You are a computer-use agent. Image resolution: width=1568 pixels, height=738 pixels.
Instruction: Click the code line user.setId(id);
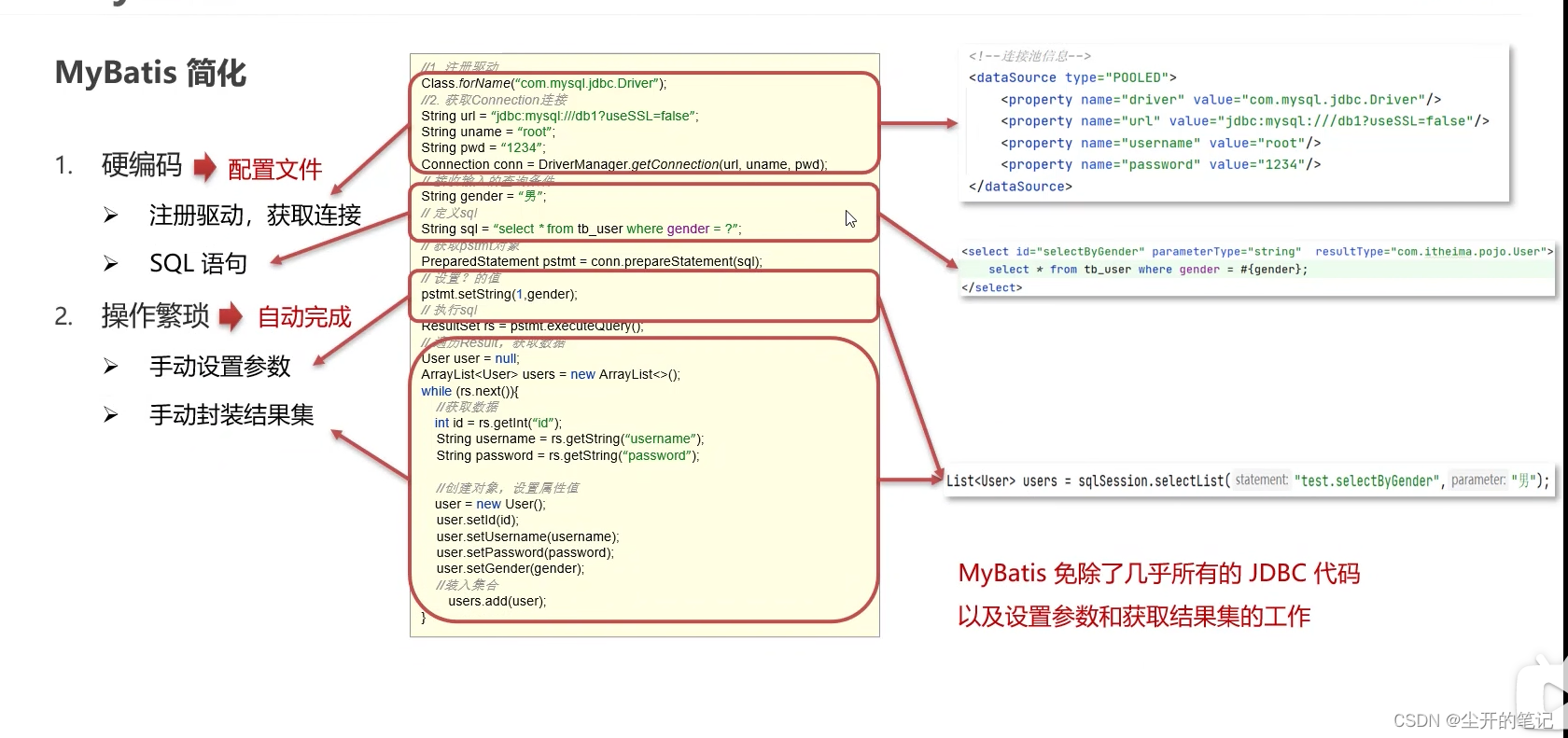click(477, 520)
